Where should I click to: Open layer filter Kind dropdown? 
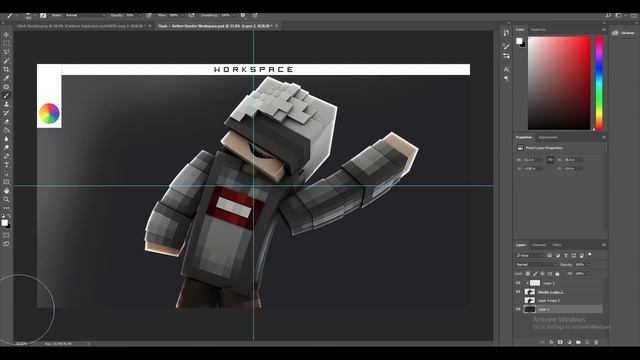530,256
